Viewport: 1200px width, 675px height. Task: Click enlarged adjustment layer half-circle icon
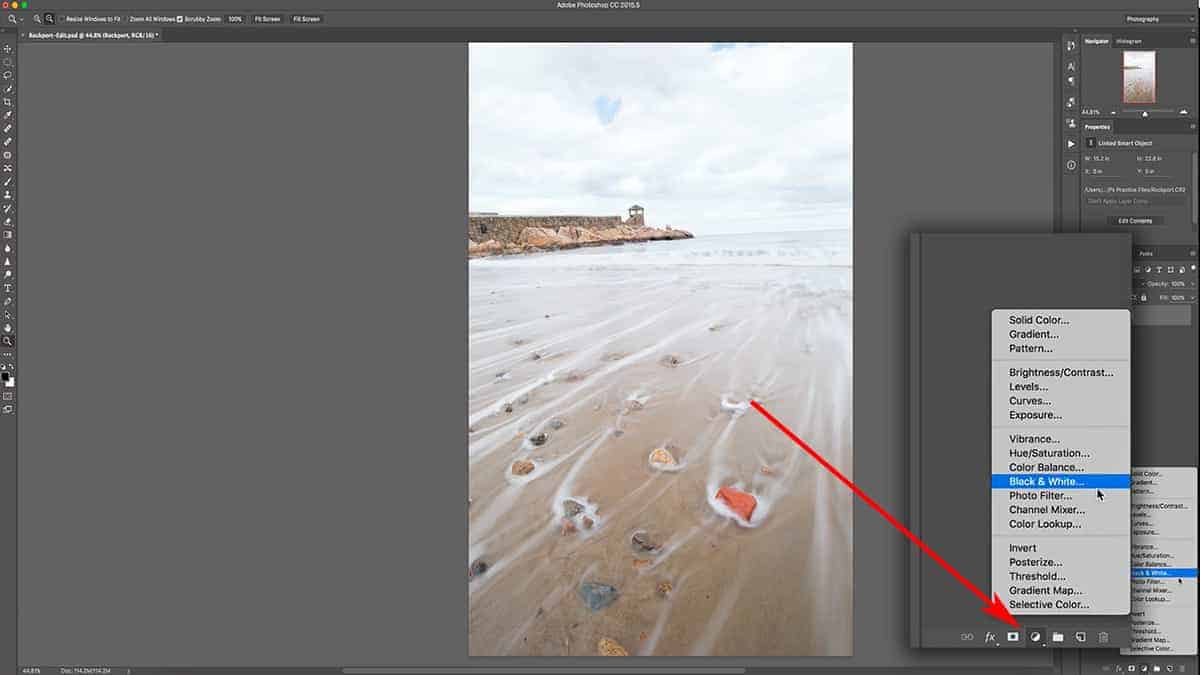tap(1036, 636)
